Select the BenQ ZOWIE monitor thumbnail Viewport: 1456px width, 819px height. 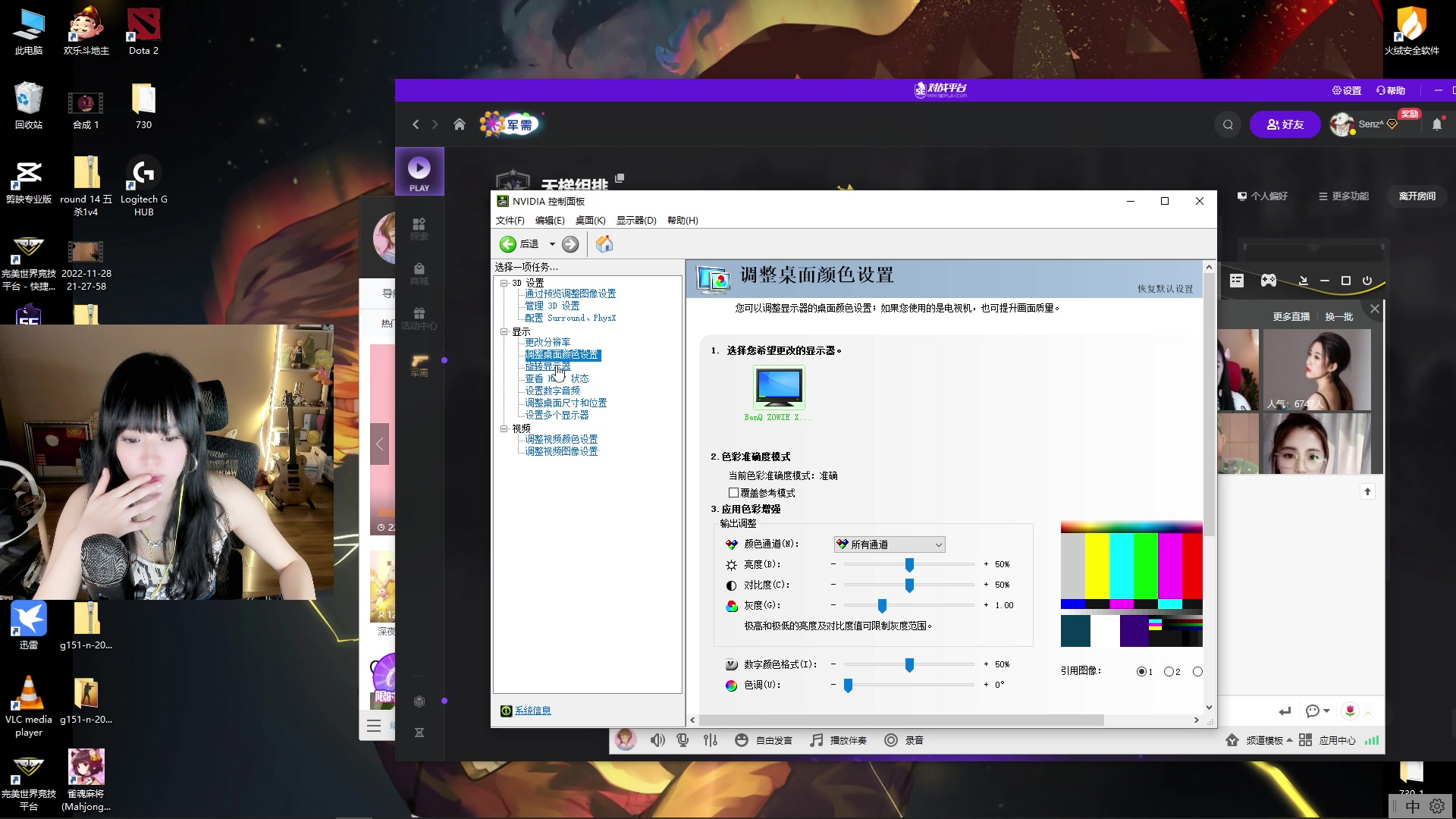779,388
